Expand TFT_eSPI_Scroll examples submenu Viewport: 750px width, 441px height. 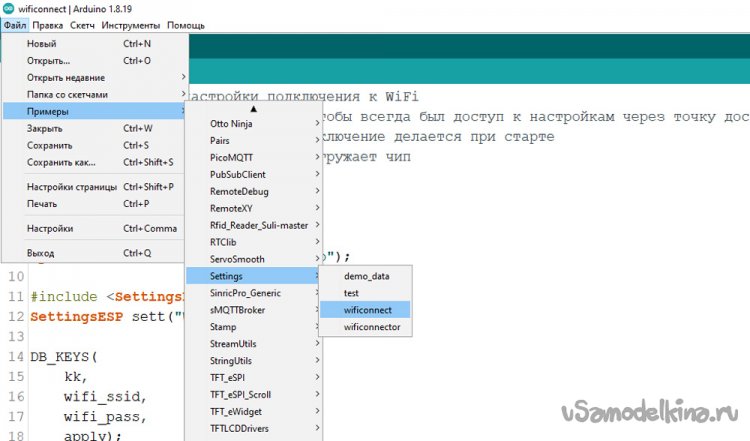254,395
